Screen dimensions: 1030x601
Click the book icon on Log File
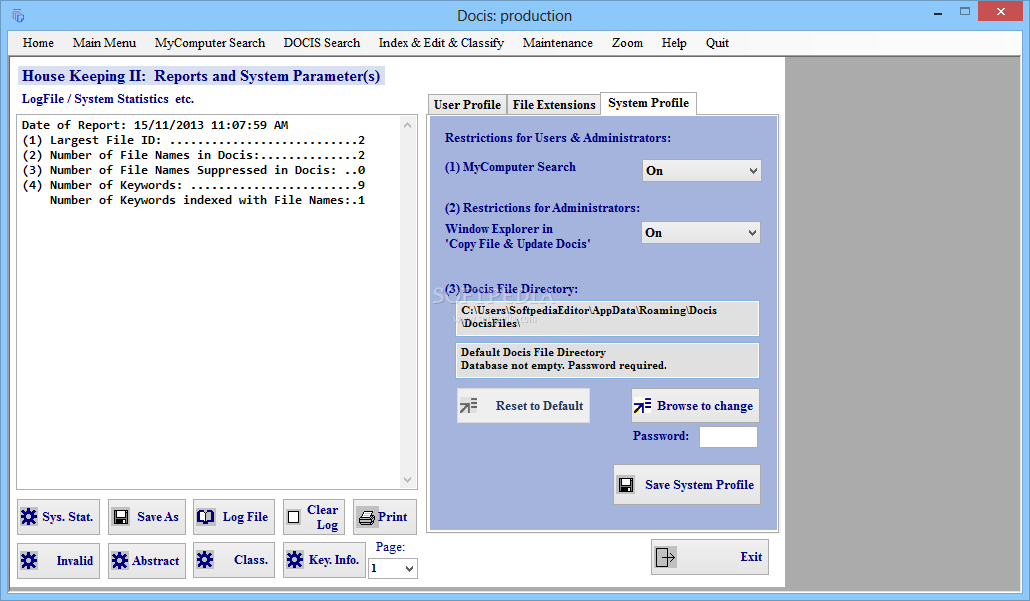click(206, 517)
